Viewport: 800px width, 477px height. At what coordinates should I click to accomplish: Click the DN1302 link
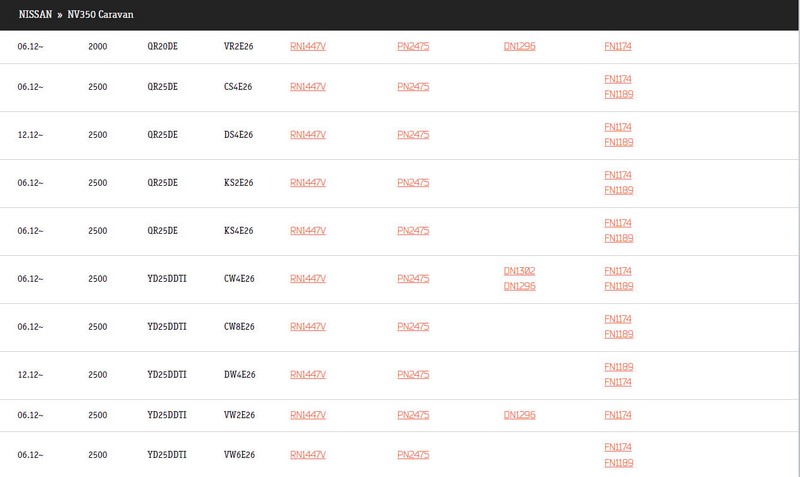click(519, 271)
